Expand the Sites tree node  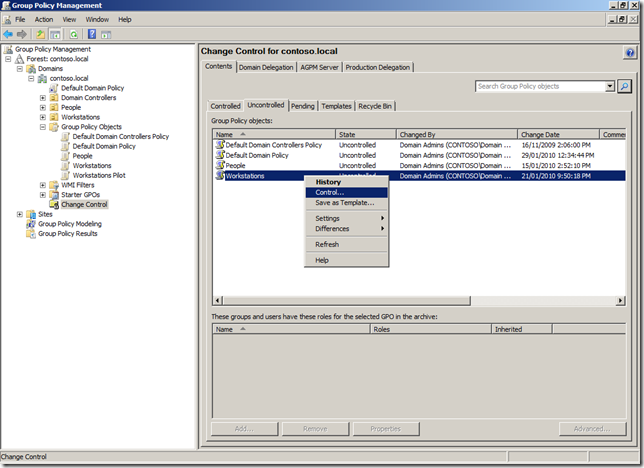click(19, 214)
